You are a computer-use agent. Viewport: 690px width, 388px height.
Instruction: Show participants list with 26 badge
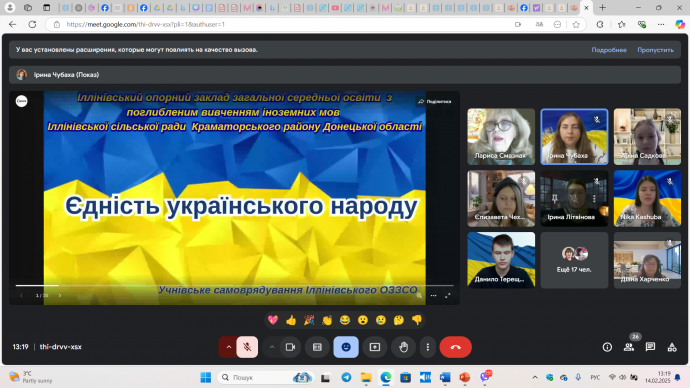tap(629, 347)
